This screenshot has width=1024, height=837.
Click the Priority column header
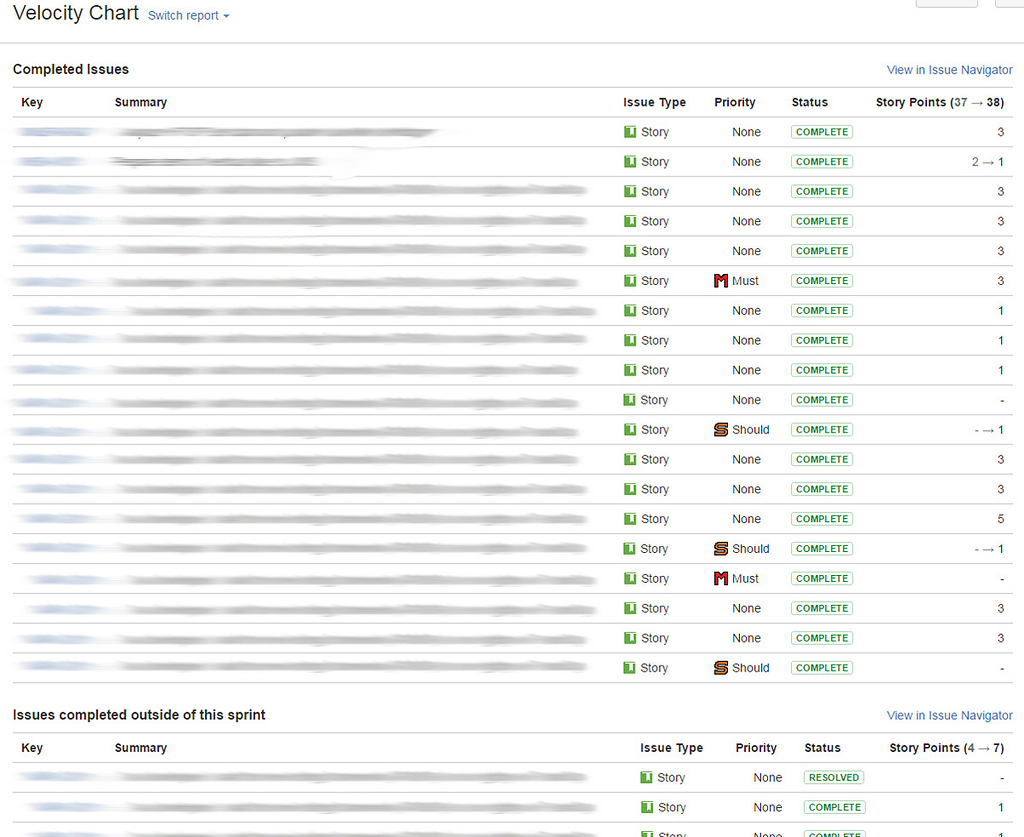pyautogui.click(x=735, y=101)
